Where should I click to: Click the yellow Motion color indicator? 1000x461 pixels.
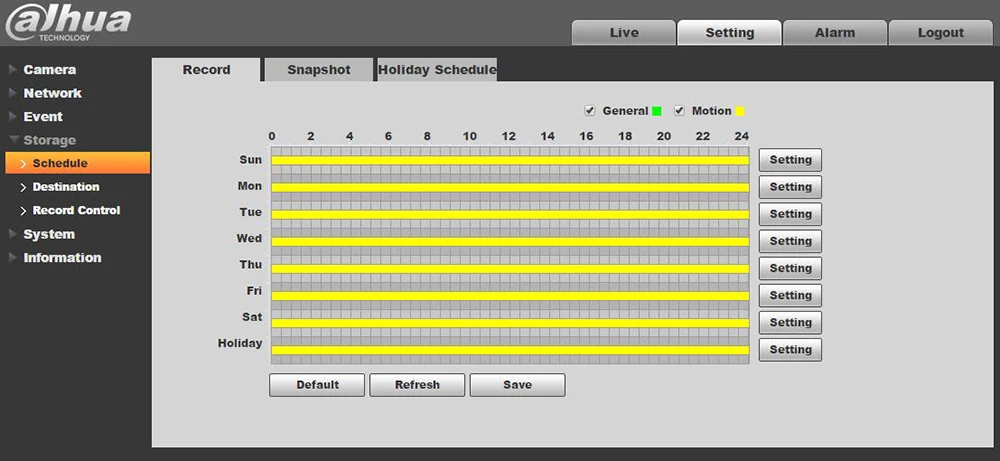[740, 112]
